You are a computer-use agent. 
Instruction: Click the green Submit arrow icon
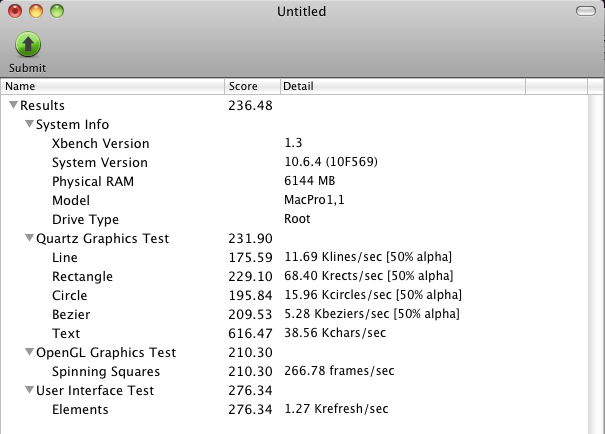[x=28, y=44]
